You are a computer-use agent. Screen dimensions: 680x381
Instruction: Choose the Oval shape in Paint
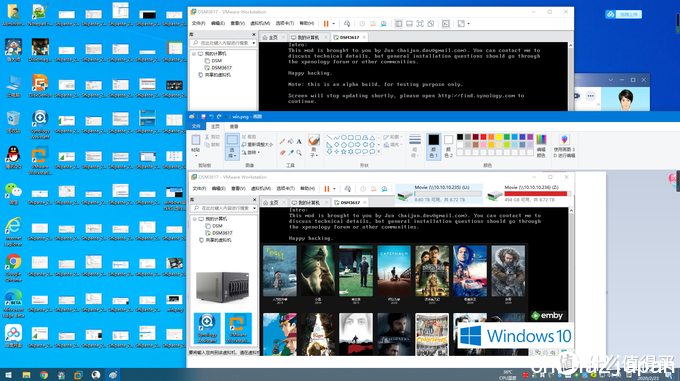[344, 138]
